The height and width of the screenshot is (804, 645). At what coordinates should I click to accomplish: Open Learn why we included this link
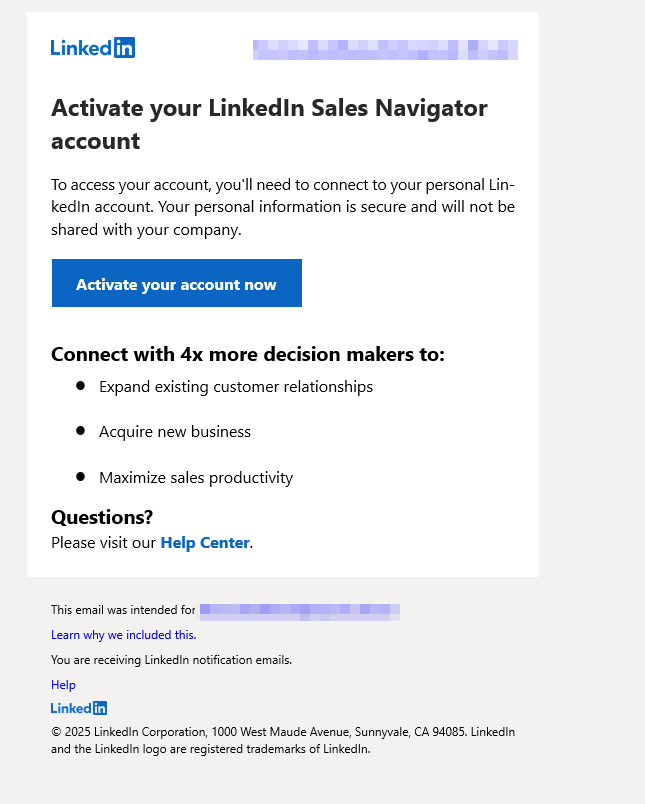[123, 635]
